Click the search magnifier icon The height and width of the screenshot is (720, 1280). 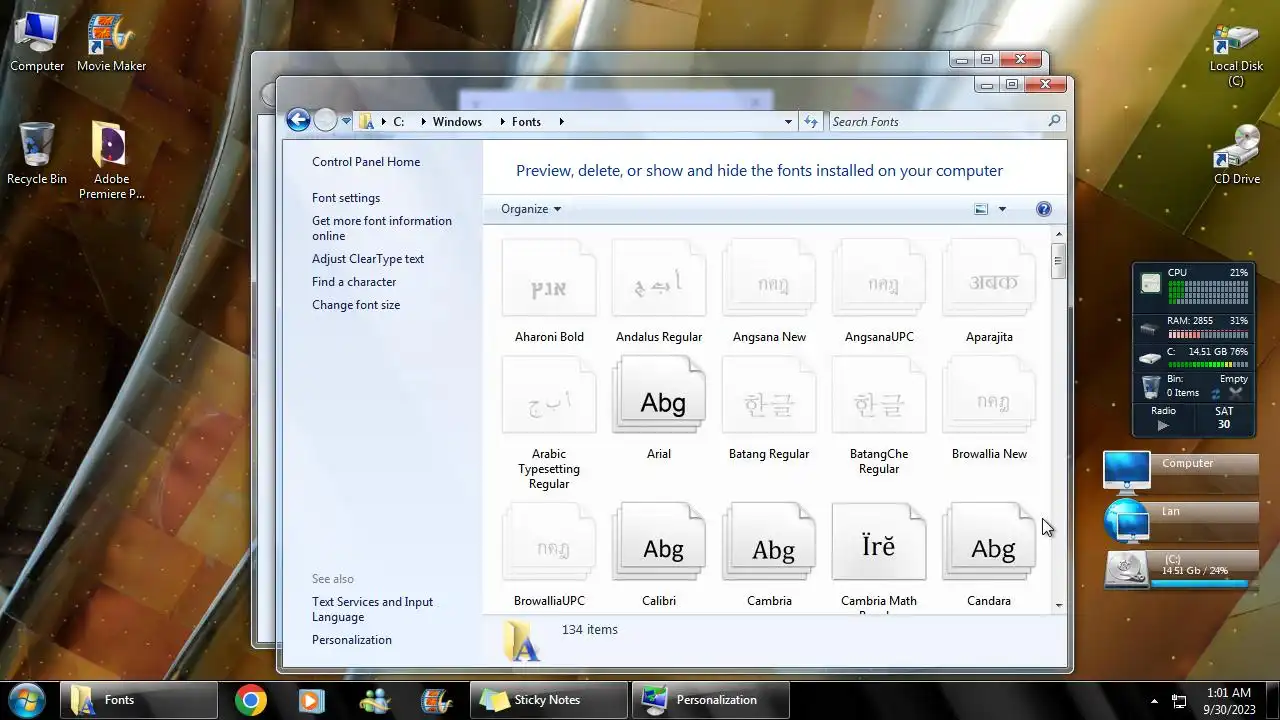(1054, 121)
